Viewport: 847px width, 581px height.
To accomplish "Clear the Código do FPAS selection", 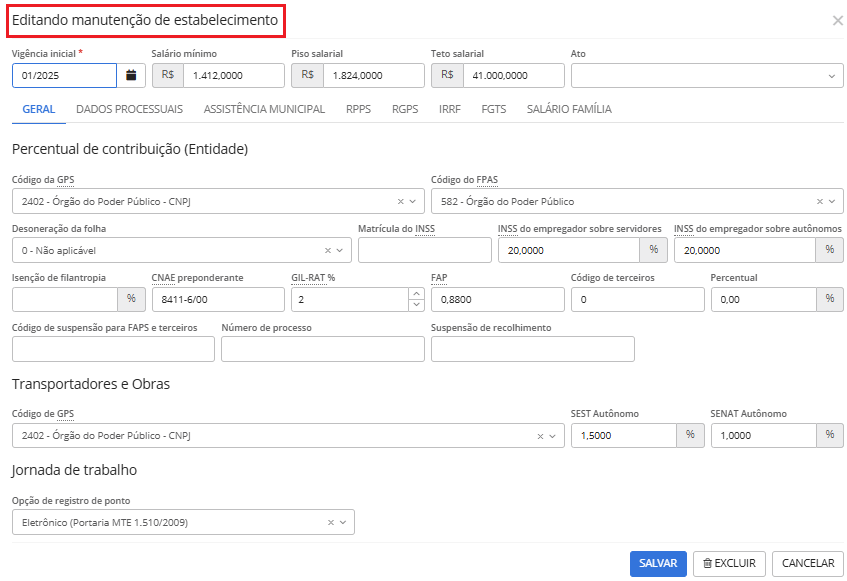I will tap(819, 201).
